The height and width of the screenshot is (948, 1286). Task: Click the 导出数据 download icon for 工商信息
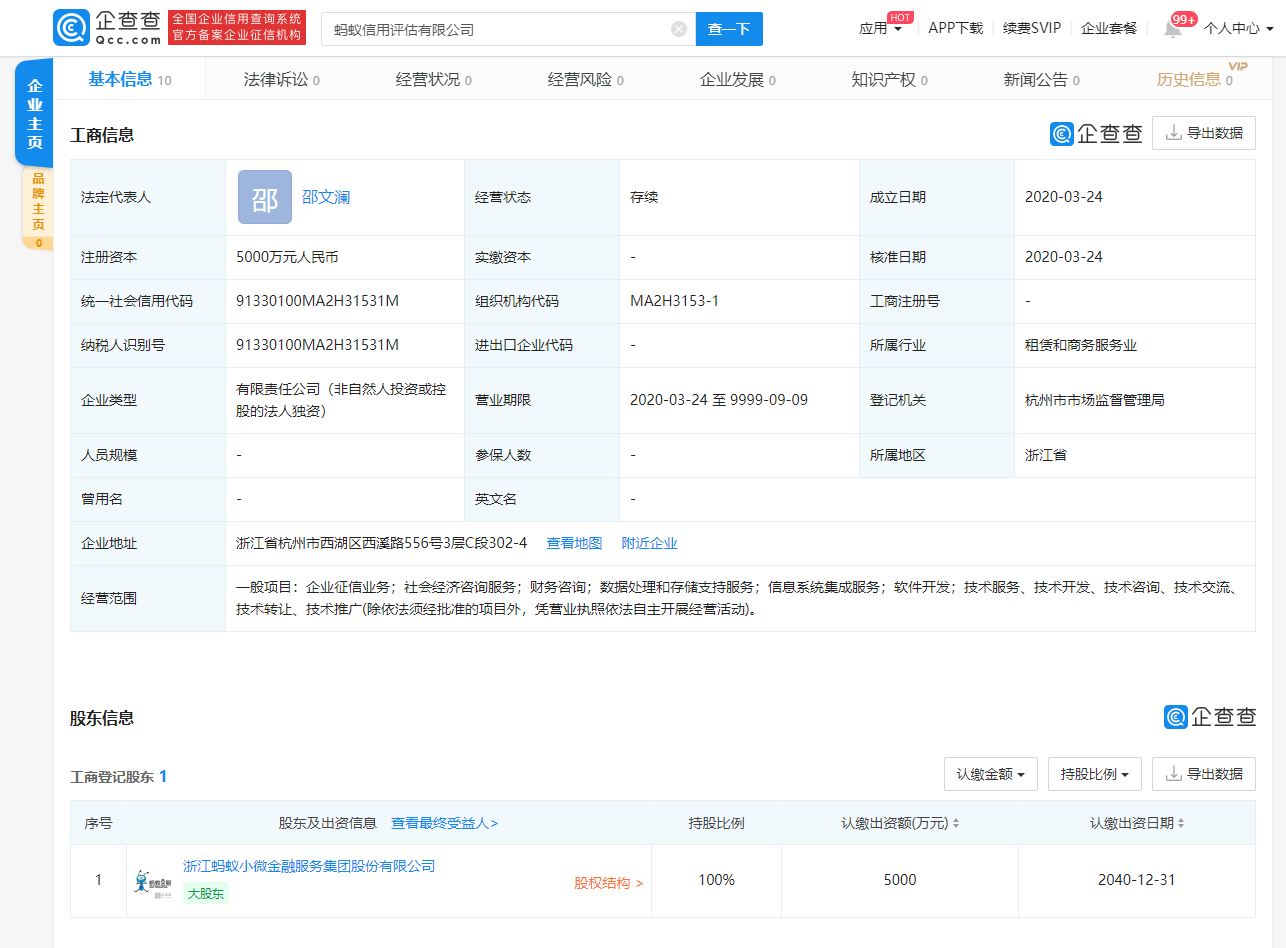(x=1203, y=133)
